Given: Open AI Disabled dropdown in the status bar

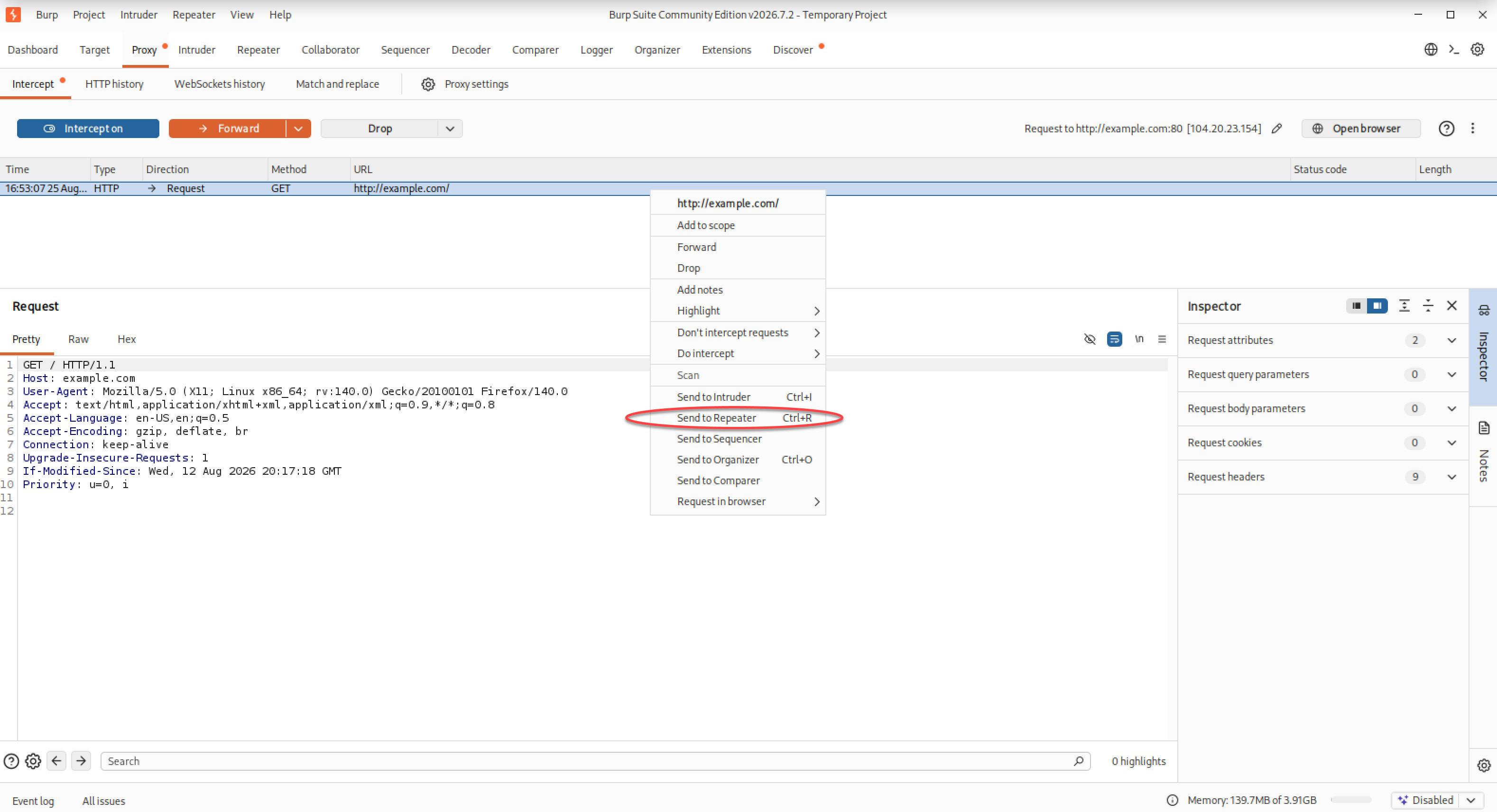Looking at the screenshot, I should point(1471,800).
